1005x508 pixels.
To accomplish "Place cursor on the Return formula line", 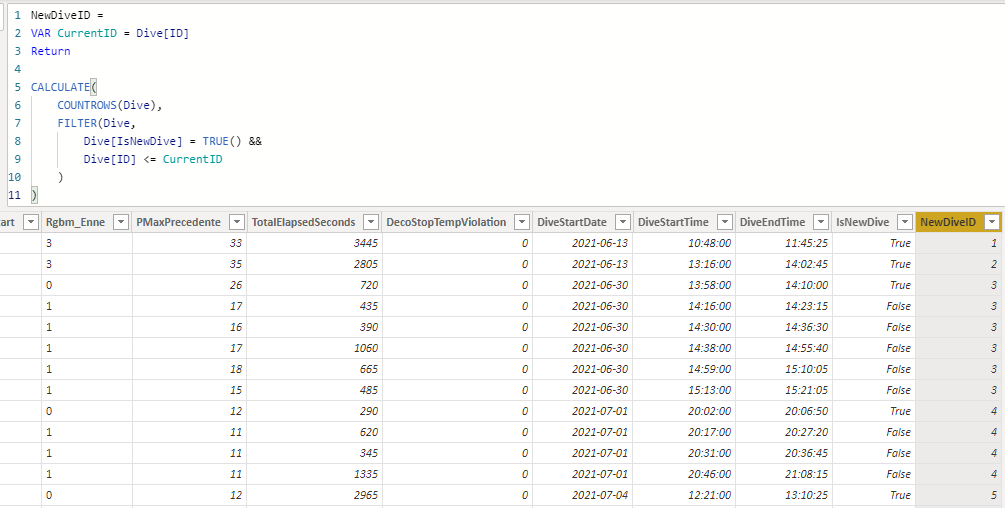I will tap(51, 51).
